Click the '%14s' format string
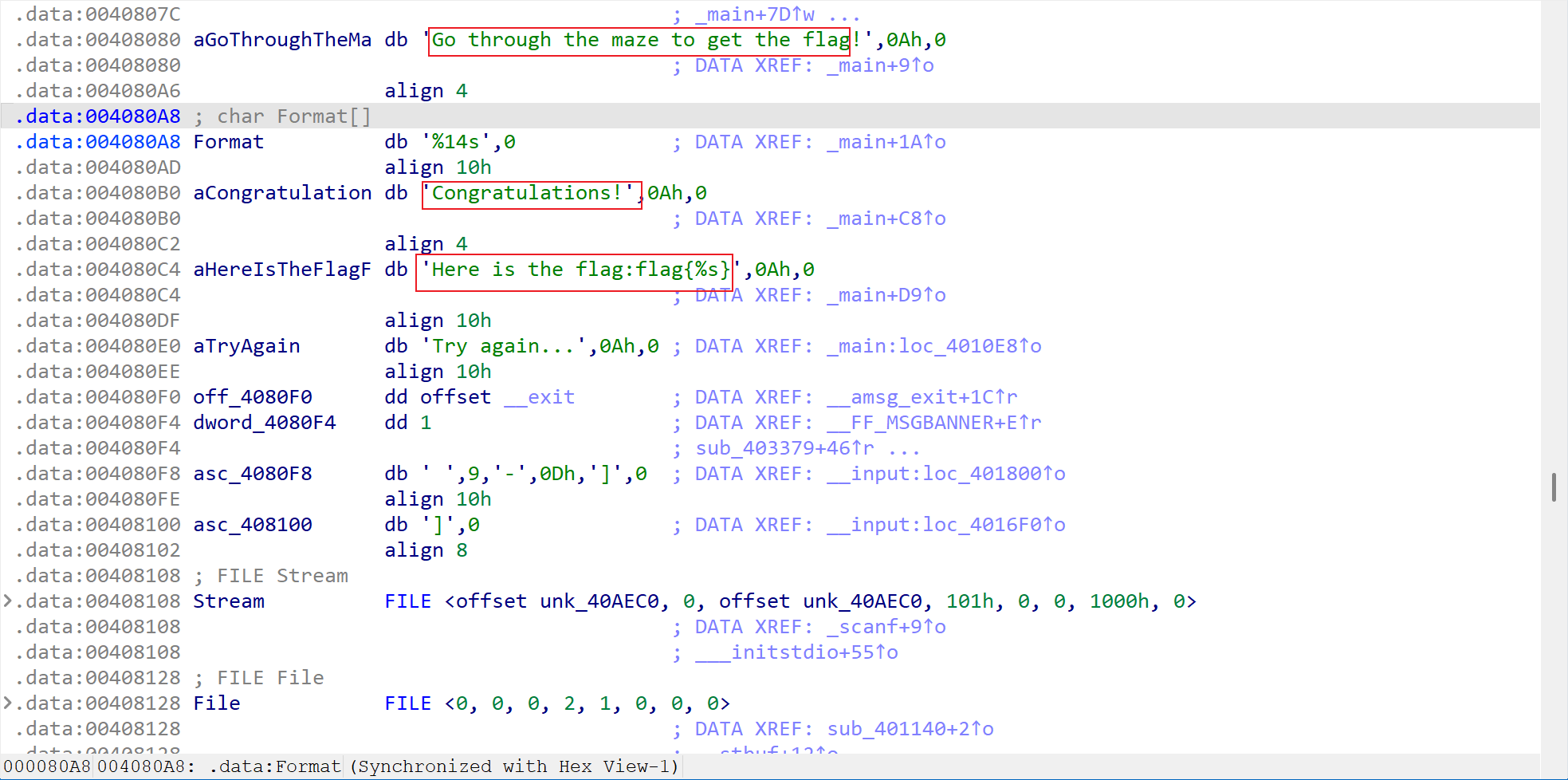 [455, 142]
